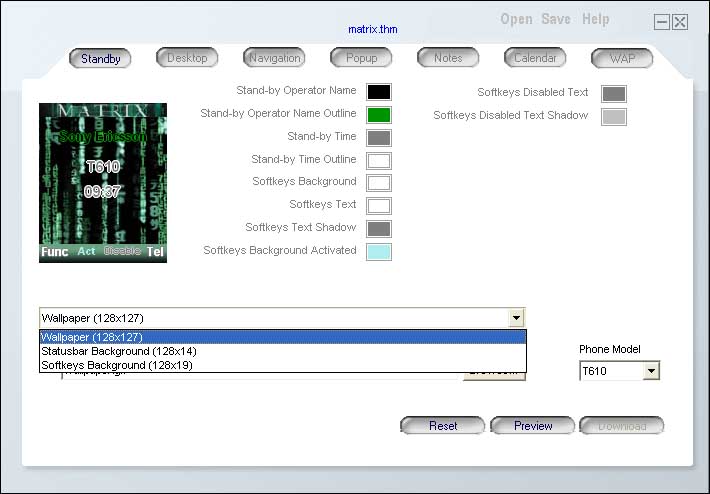Choose the Softkeys Background color
The height and width of the screenshot is (494, 710).
pyautogui.click(x=379, y=183)
